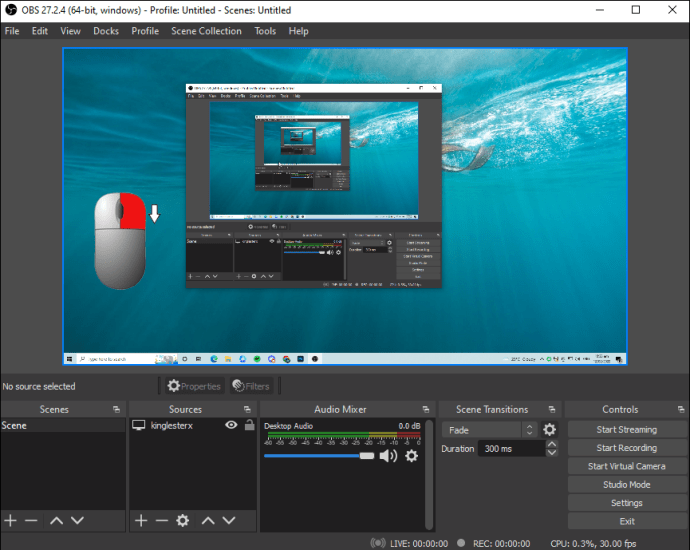
Task: Enable Studio Mode
Action: tap(627, 484)
